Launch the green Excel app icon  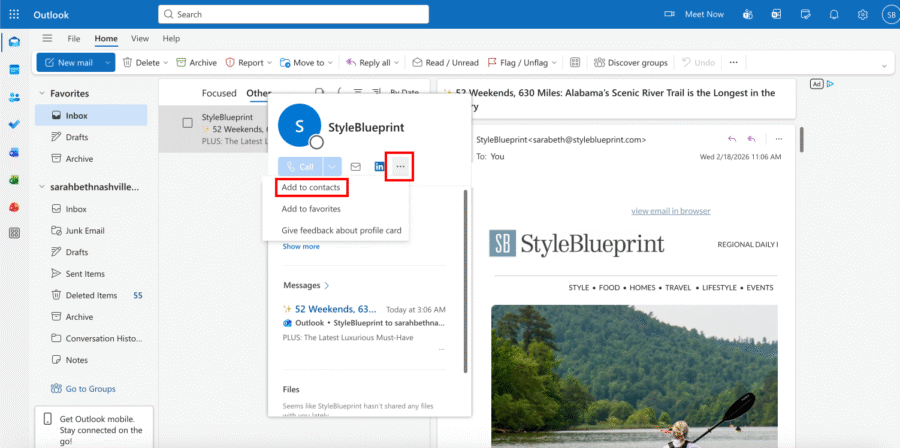coord(14,180)
